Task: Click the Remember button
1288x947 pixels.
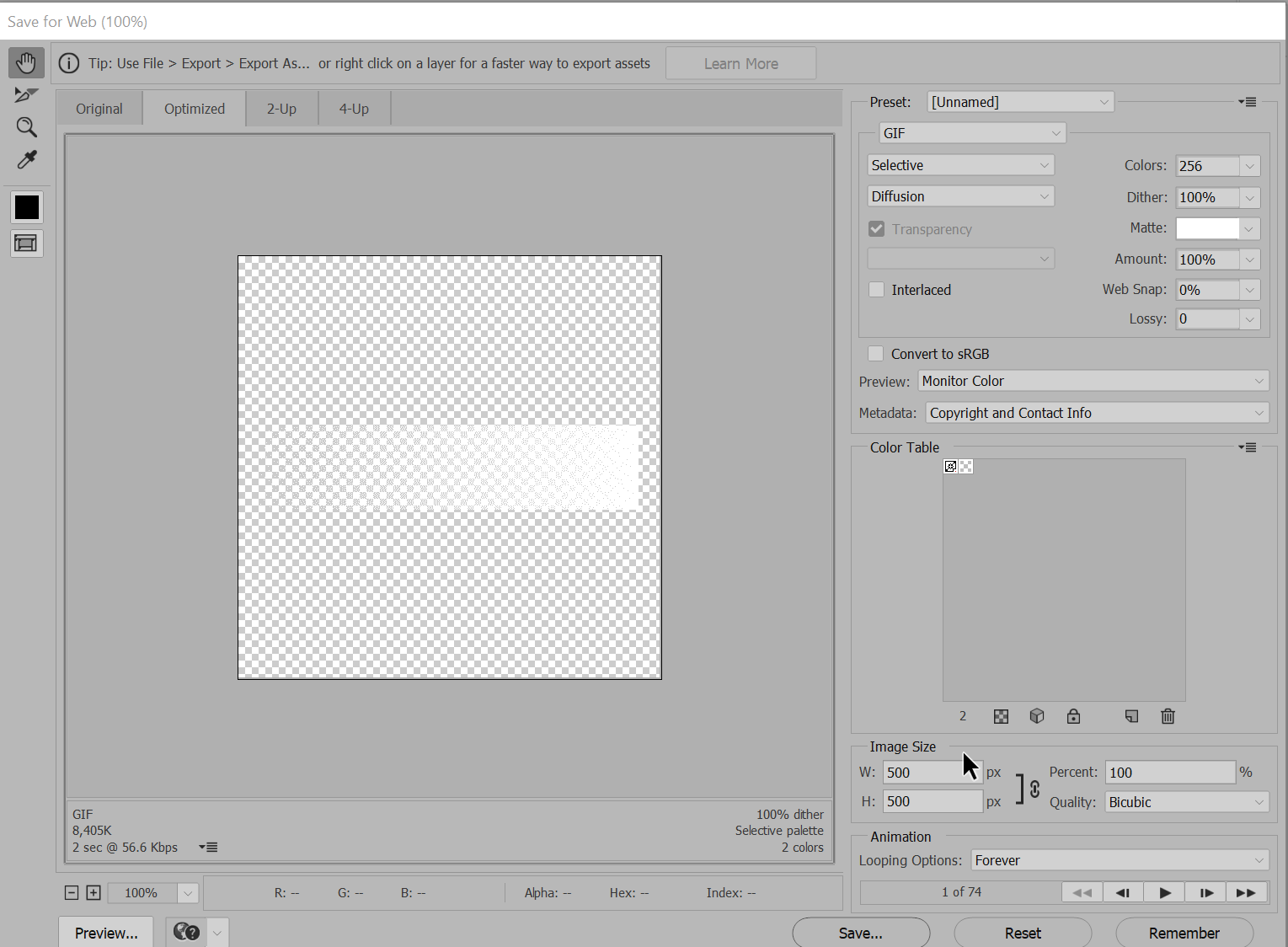Action: click(x=1184, y=933)
